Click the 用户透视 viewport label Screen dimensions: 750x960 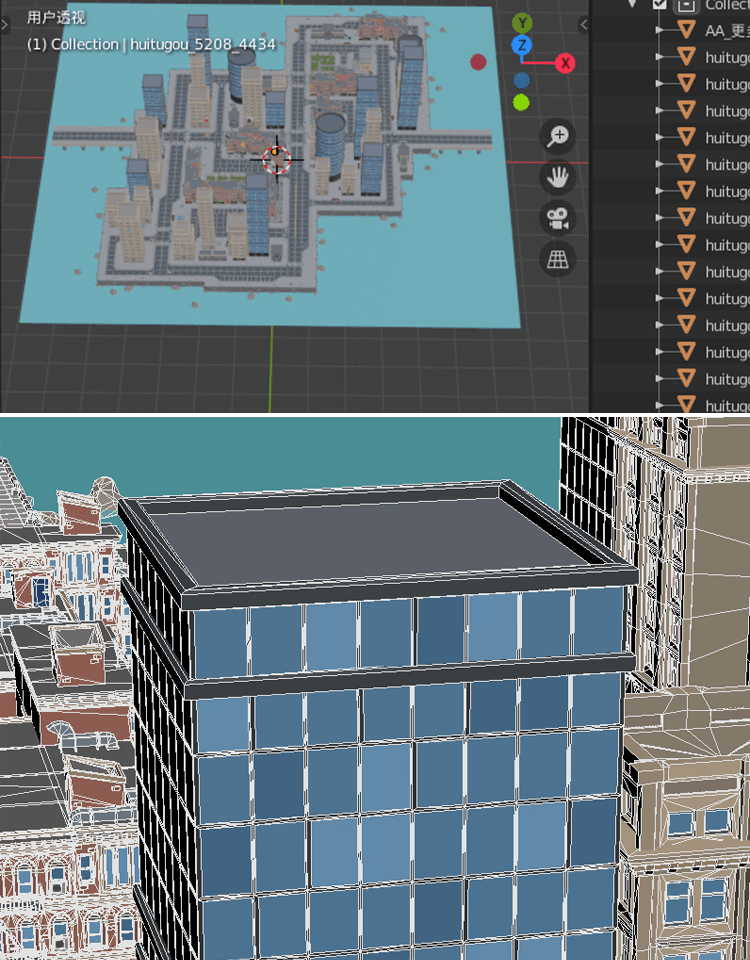coord(56,18)
